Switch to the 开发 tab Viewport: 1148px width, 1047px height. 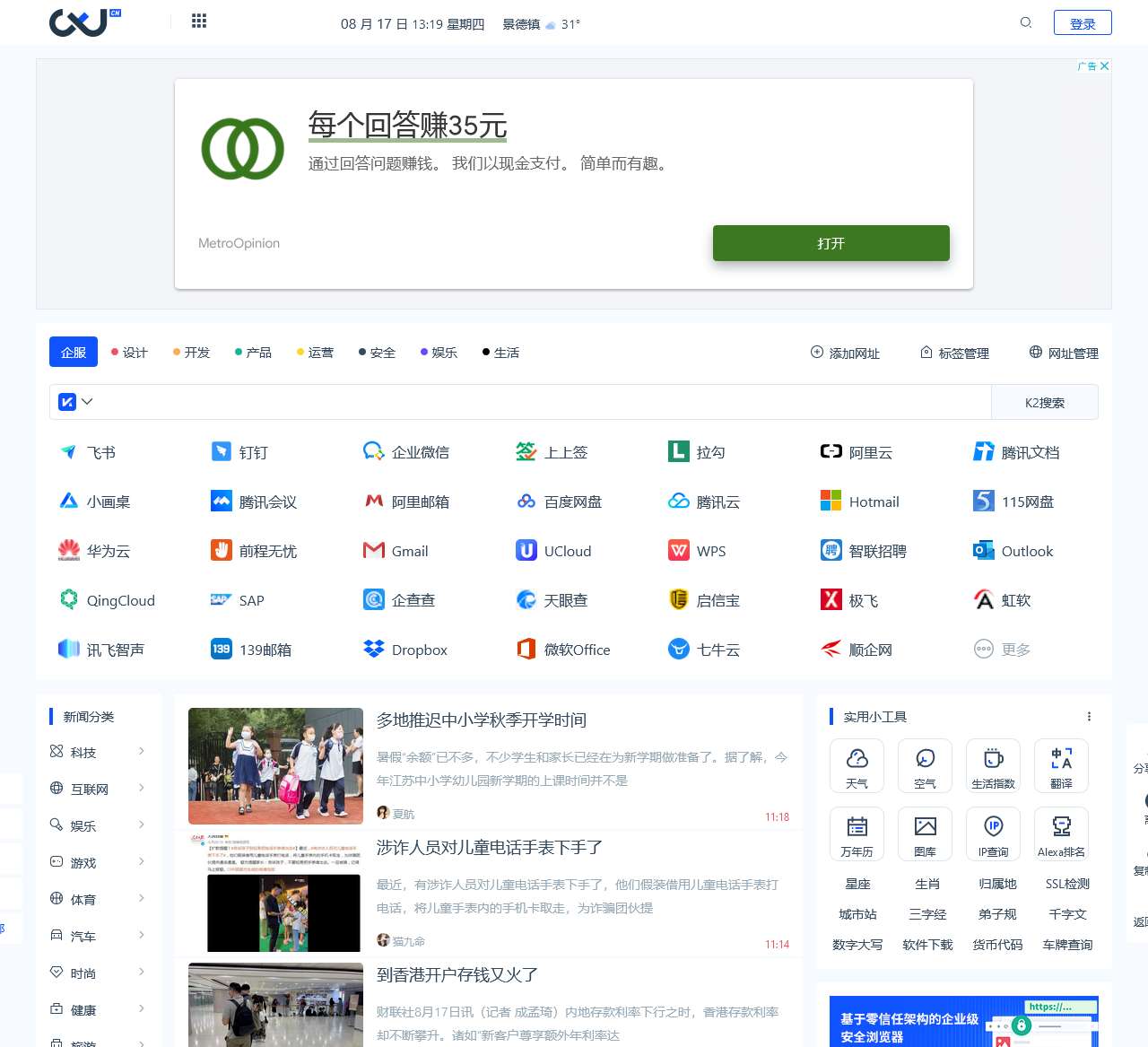[x=191, y=353]
